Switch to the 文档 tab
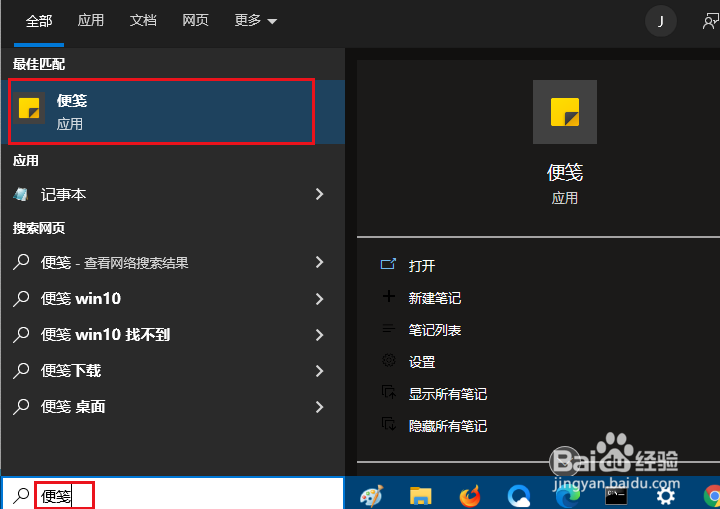The width and height of the screenshot is (720, 509). (x=143, y=20)
